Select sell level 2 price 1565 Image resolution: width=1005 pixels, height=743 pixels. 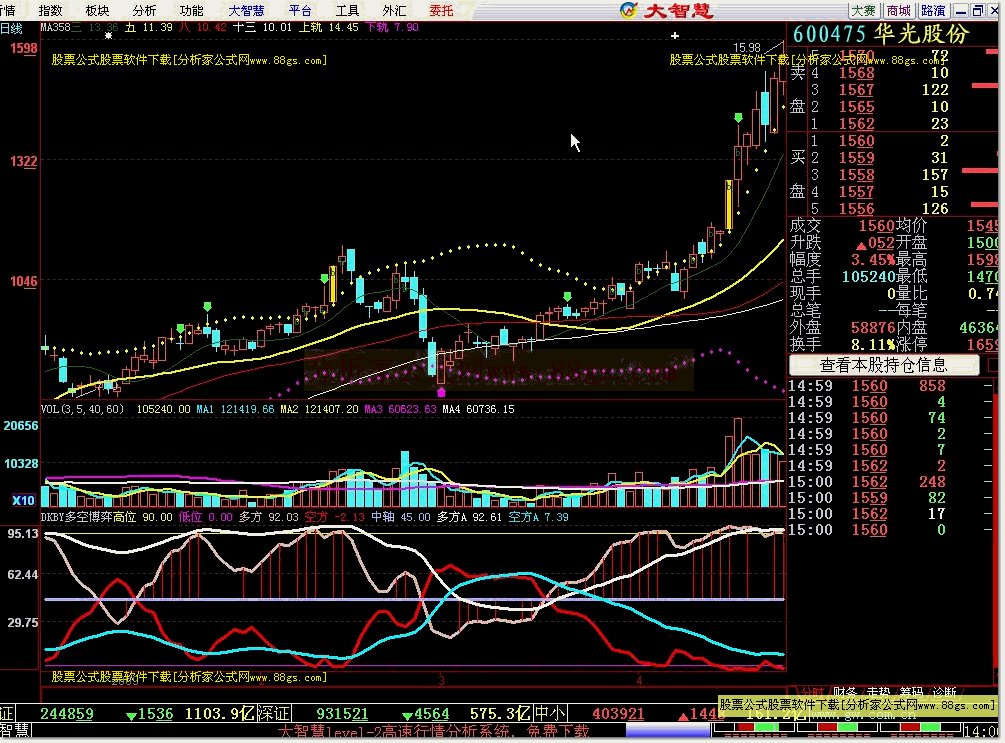(857, 107)
